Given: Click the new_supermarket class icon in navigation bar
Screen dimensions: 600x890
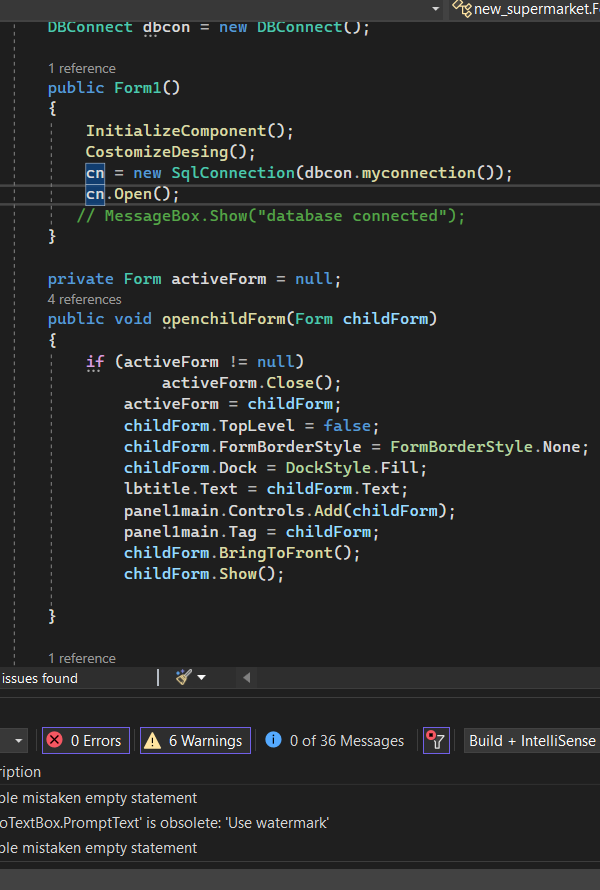Looking at the screenshot, I should click(x=461, y=8).
